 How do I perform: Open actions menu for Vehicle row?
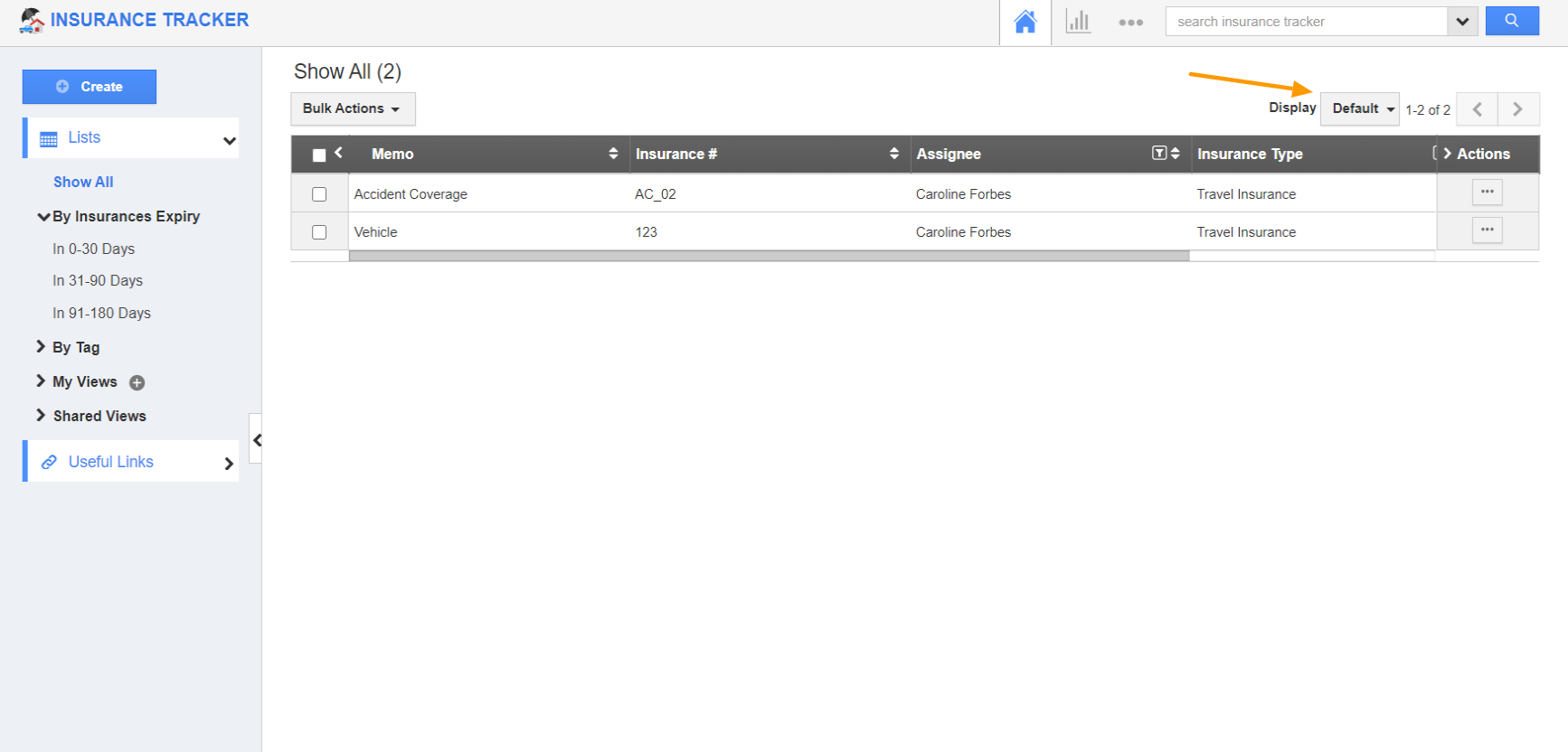[1488, 230]
